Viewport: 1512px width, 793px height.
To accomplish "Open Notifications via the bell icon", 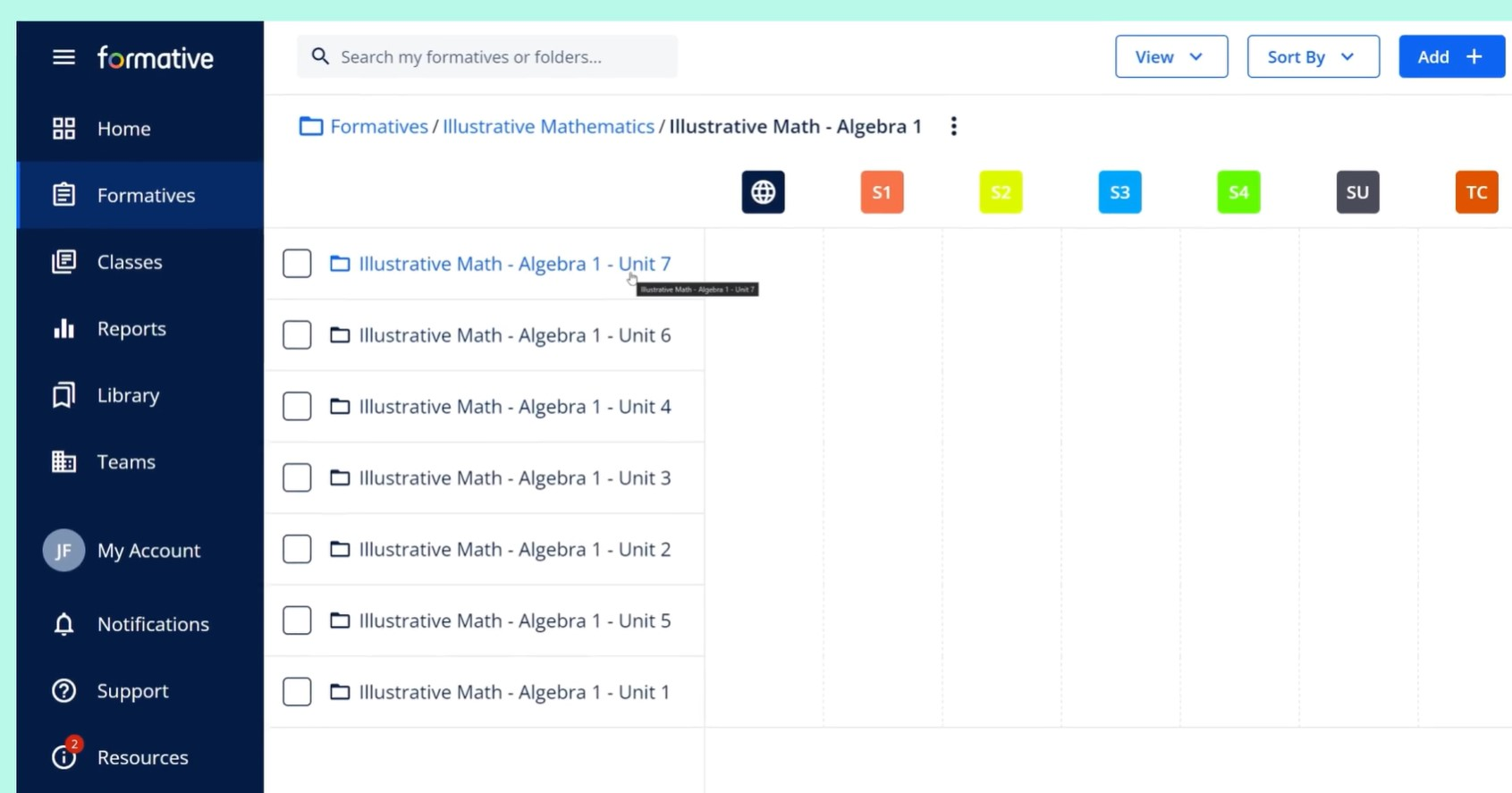I will 63,624.
